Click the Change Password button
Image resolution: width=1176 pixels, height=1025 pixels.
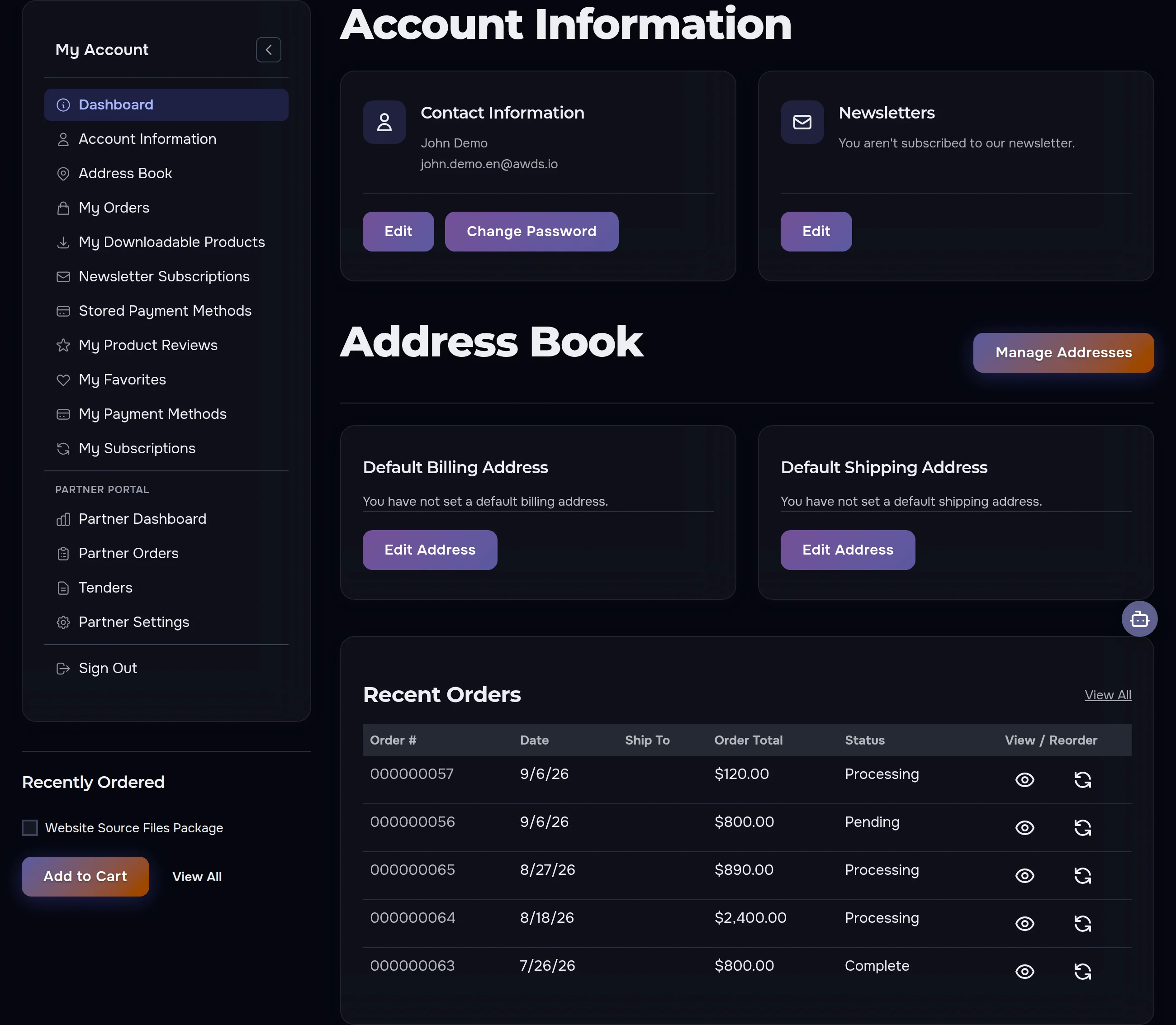pyautogui.click(x=531, y=232)
